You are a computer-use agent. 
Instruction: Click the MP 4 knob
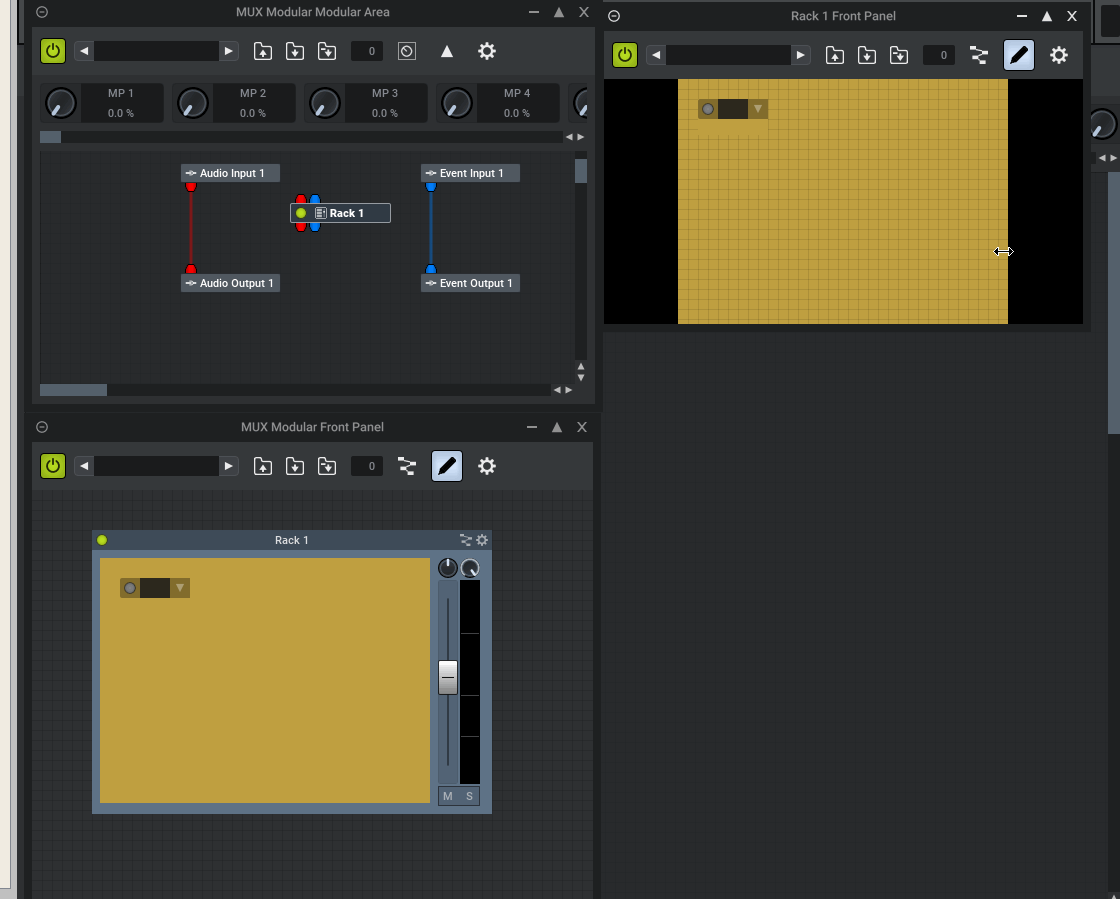[457, 104]
